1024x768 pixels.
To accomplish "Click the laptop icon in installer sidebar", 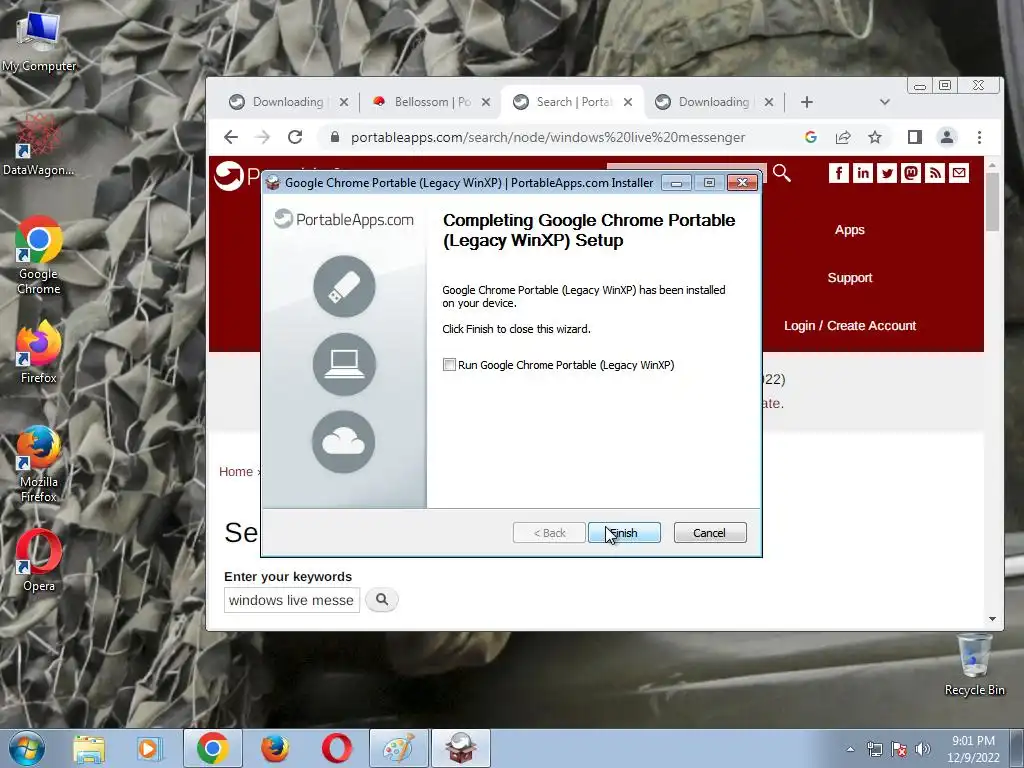I will 344,364.
